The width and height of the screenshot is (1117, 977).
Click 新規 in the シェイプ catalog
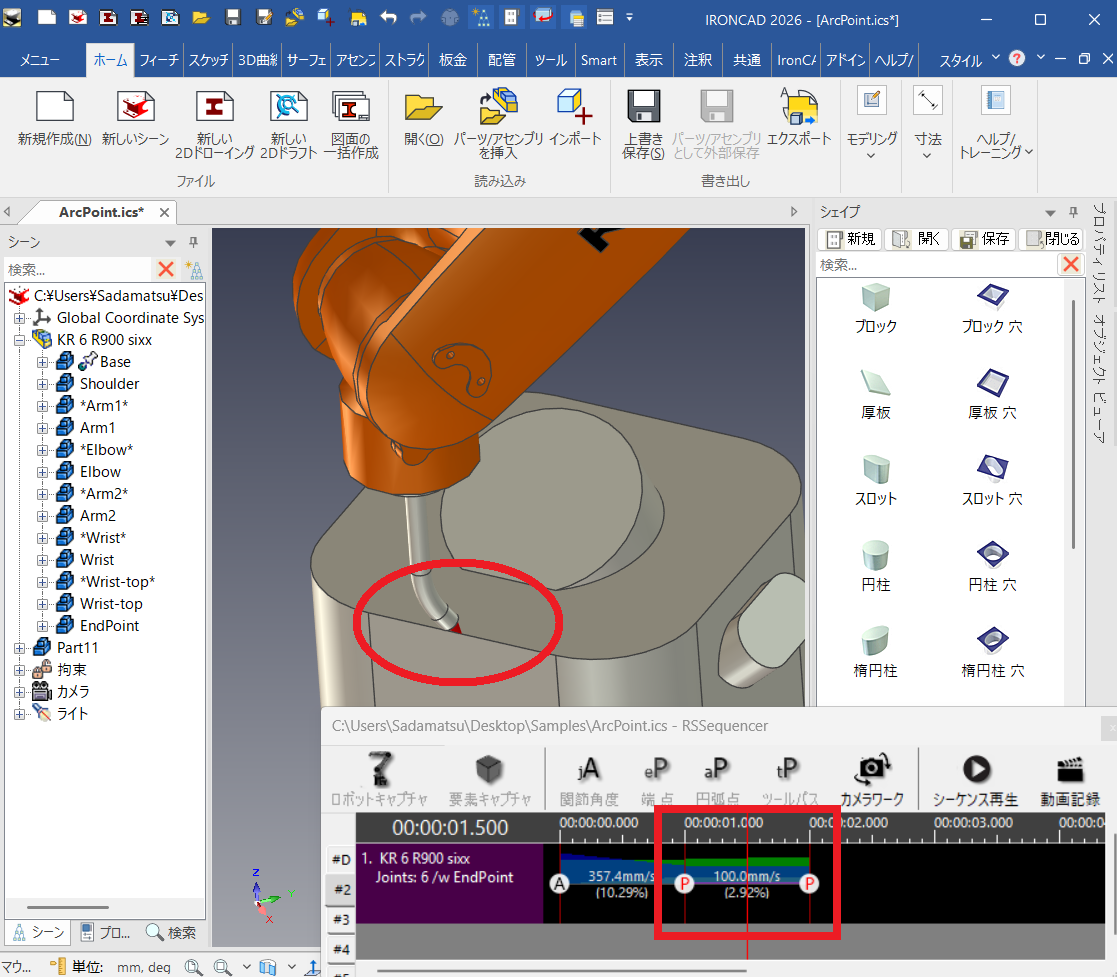click(851, 239)
